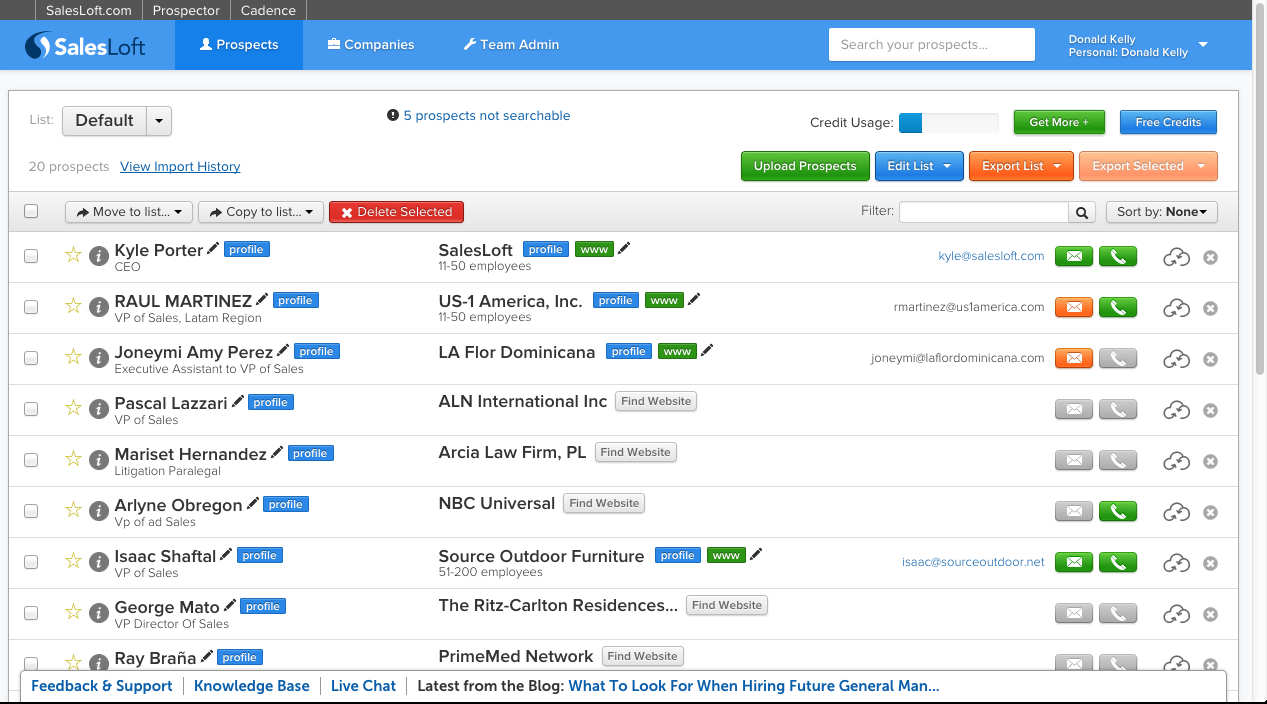Open info icon for Mariset Hernandez
This screenshot has width=1267, height=704.
coord(98,460)
